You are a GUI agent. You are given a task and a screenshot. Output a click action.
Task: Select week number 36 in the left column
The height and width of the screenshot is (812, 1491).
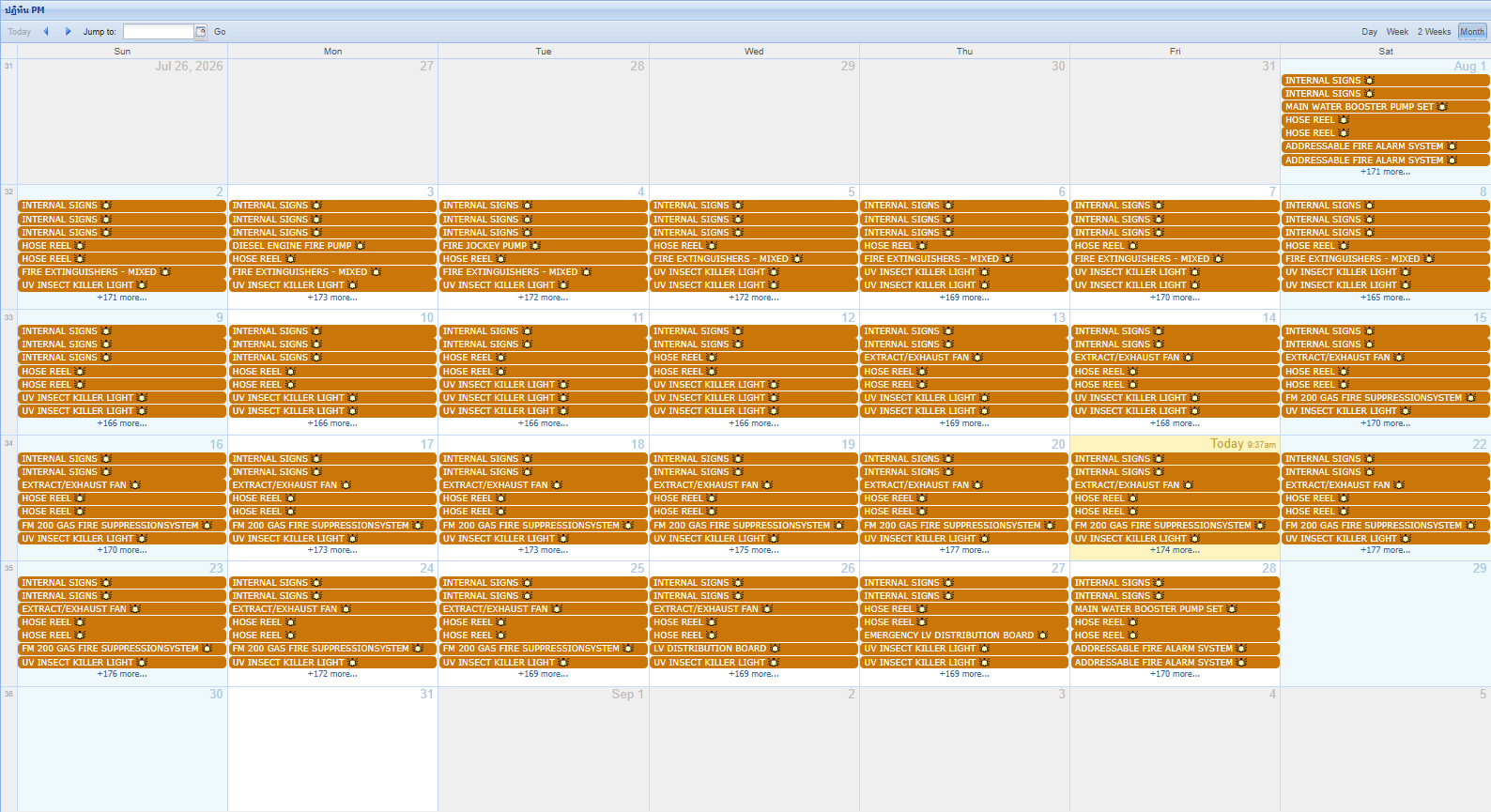click(x=8, y=695)
